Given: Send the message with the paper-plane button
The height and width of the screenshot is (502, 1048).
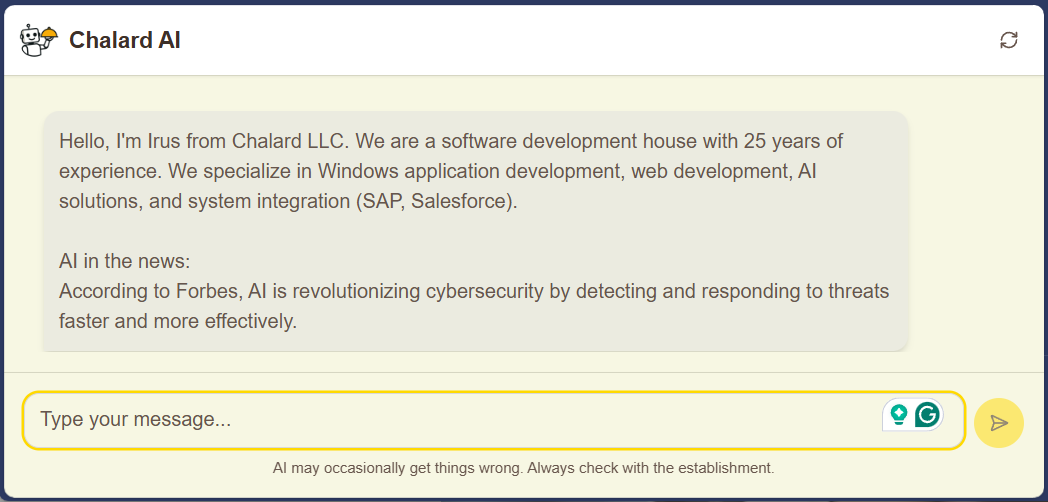Looking at the screenshot, I should (998, 423).
